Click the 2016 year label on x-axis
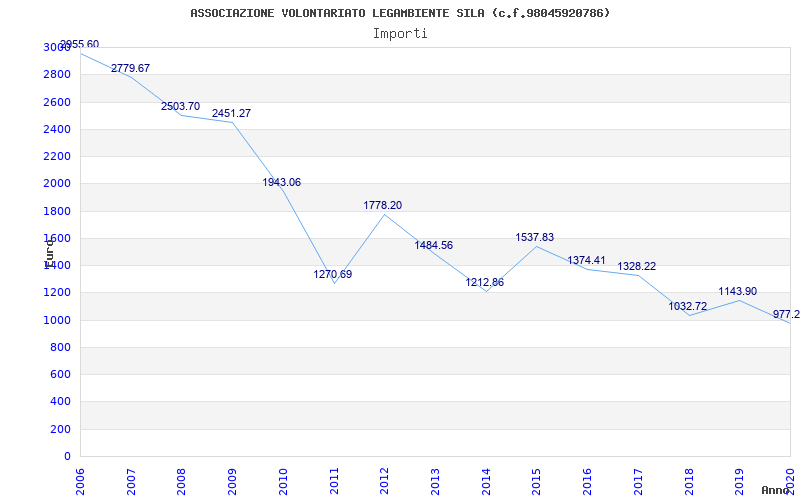 pos(587,482)
